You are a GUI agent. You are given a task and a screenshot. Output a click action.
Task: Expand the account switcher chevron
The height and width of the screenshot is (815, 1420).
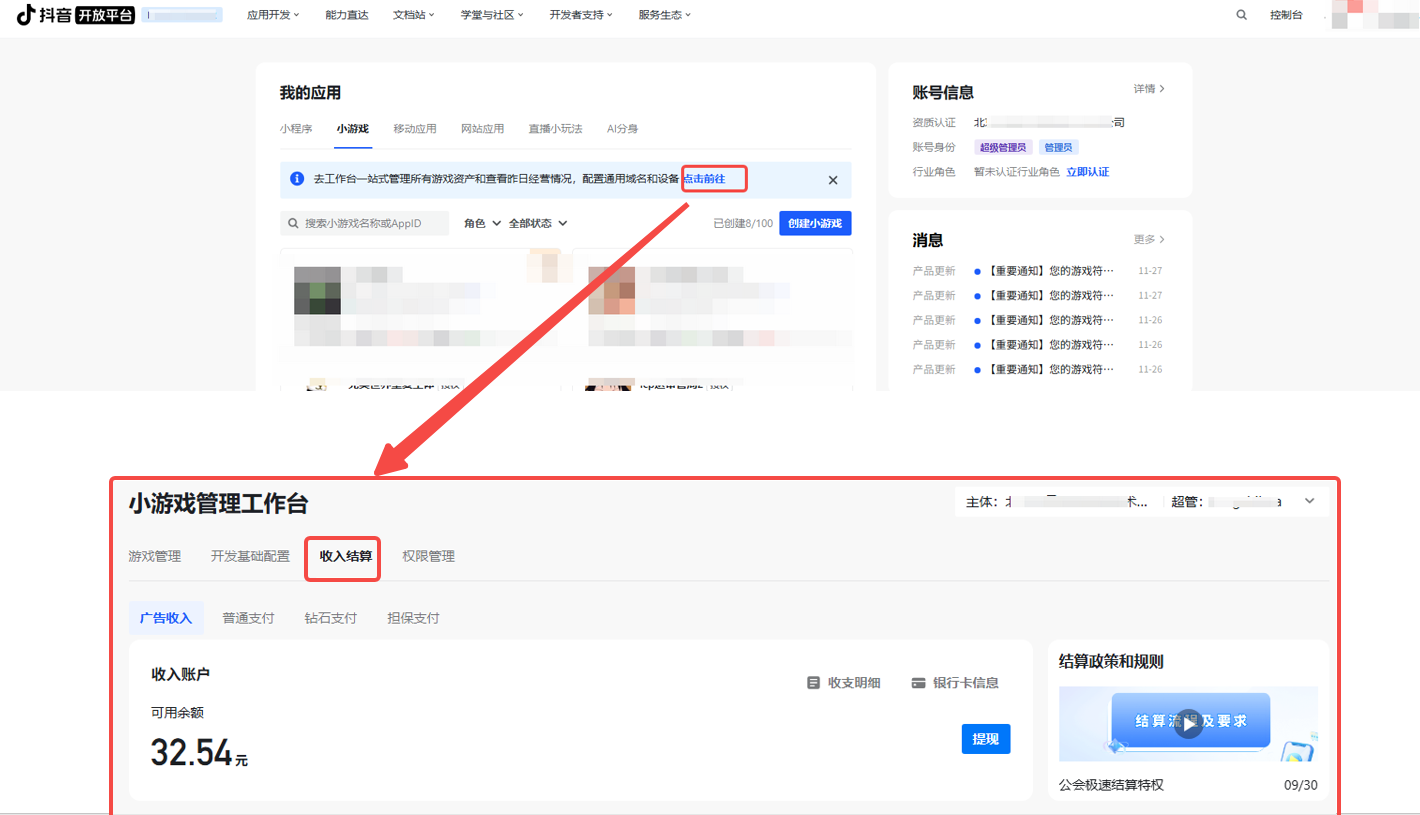(x=1310, y=502)
